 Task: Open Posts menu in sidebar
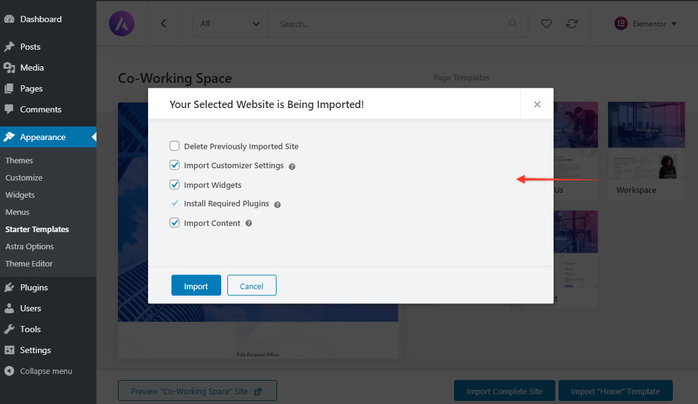click(30, 47)
